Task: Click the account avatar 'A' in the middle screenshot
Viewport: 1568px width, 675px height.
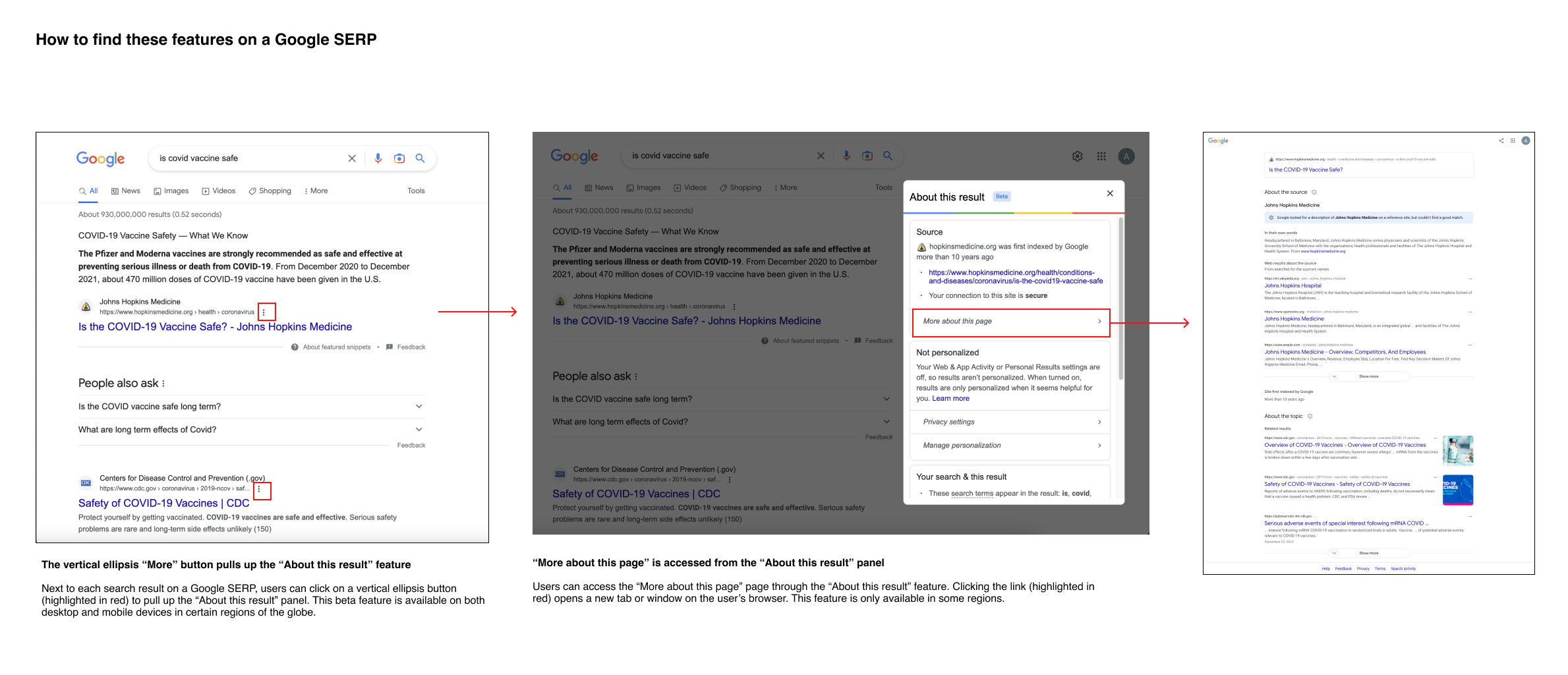Action: (1126, 156)
